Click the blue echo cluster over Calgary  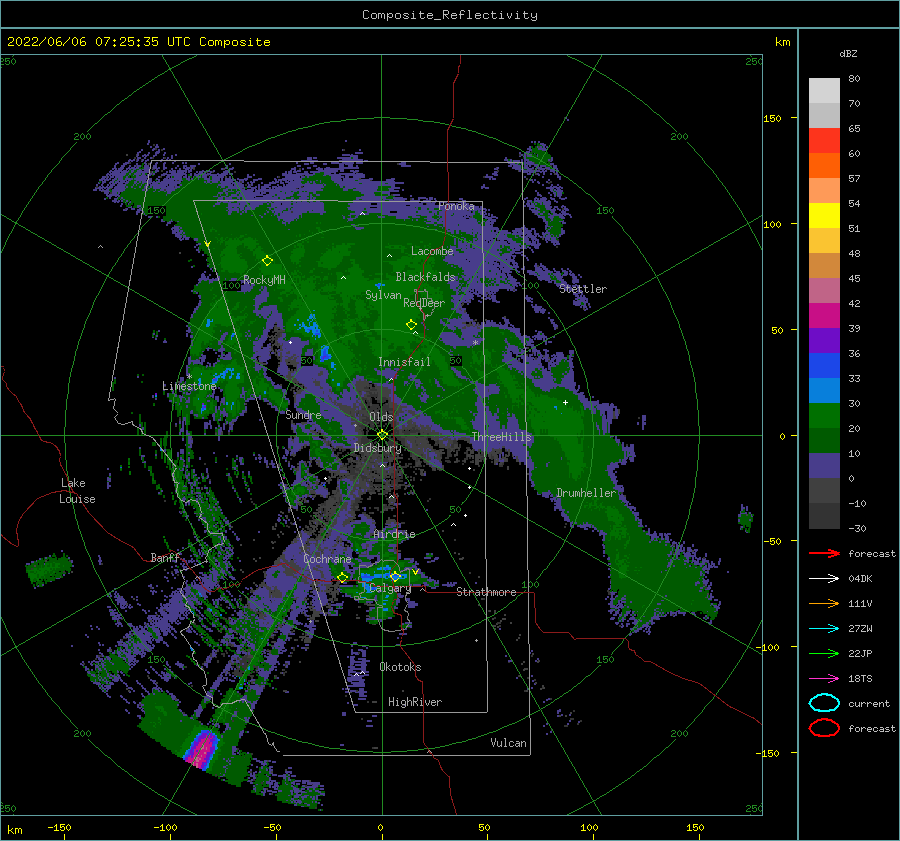point(383,576)
